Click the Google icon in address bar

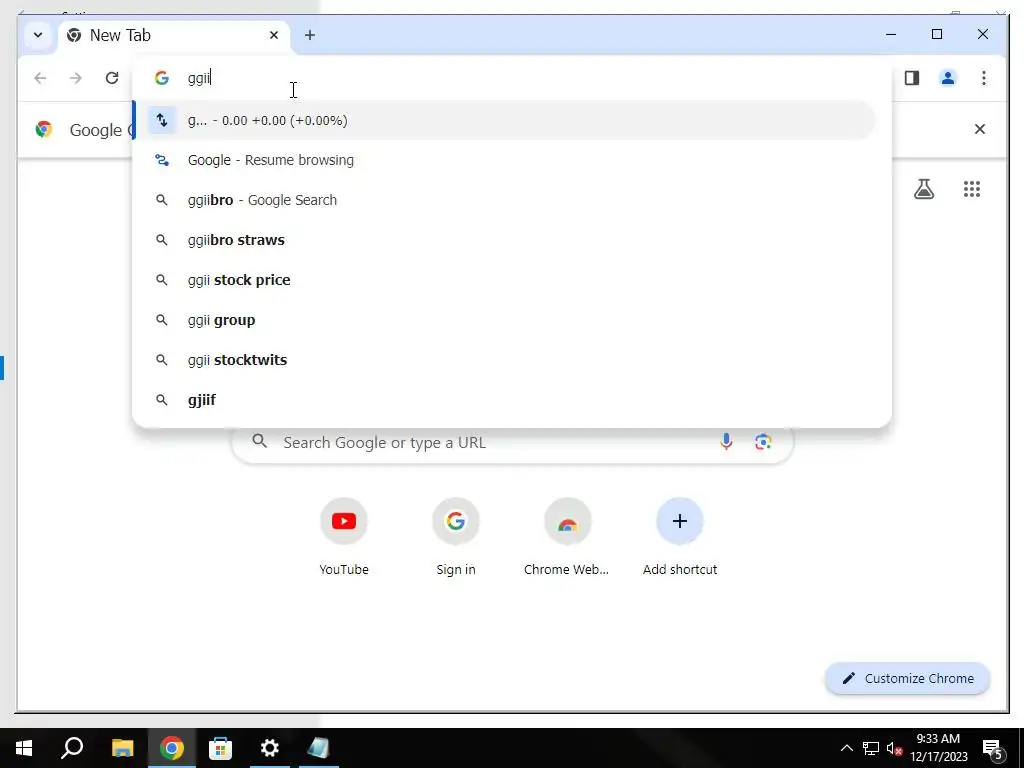point(162,78)
